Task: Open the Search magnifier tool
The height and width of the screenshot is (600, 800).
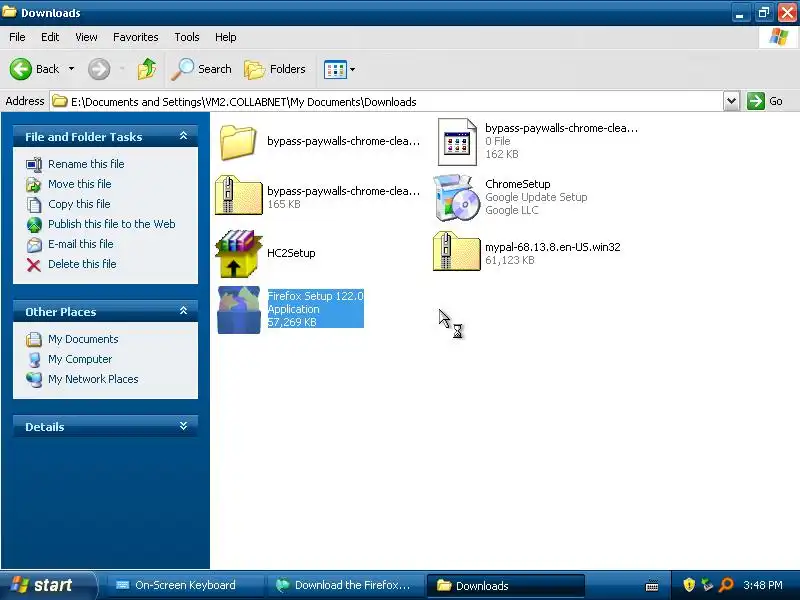Action: pos(201,69)
